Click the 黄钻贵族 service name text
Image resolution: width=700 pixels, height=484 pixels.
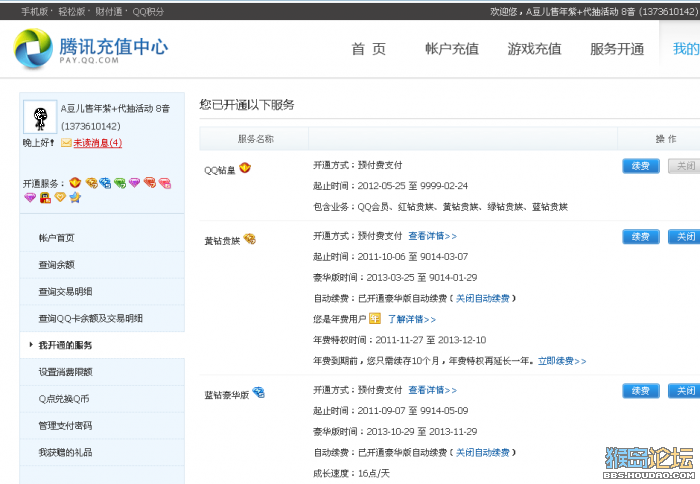click(x=222, y=241)
